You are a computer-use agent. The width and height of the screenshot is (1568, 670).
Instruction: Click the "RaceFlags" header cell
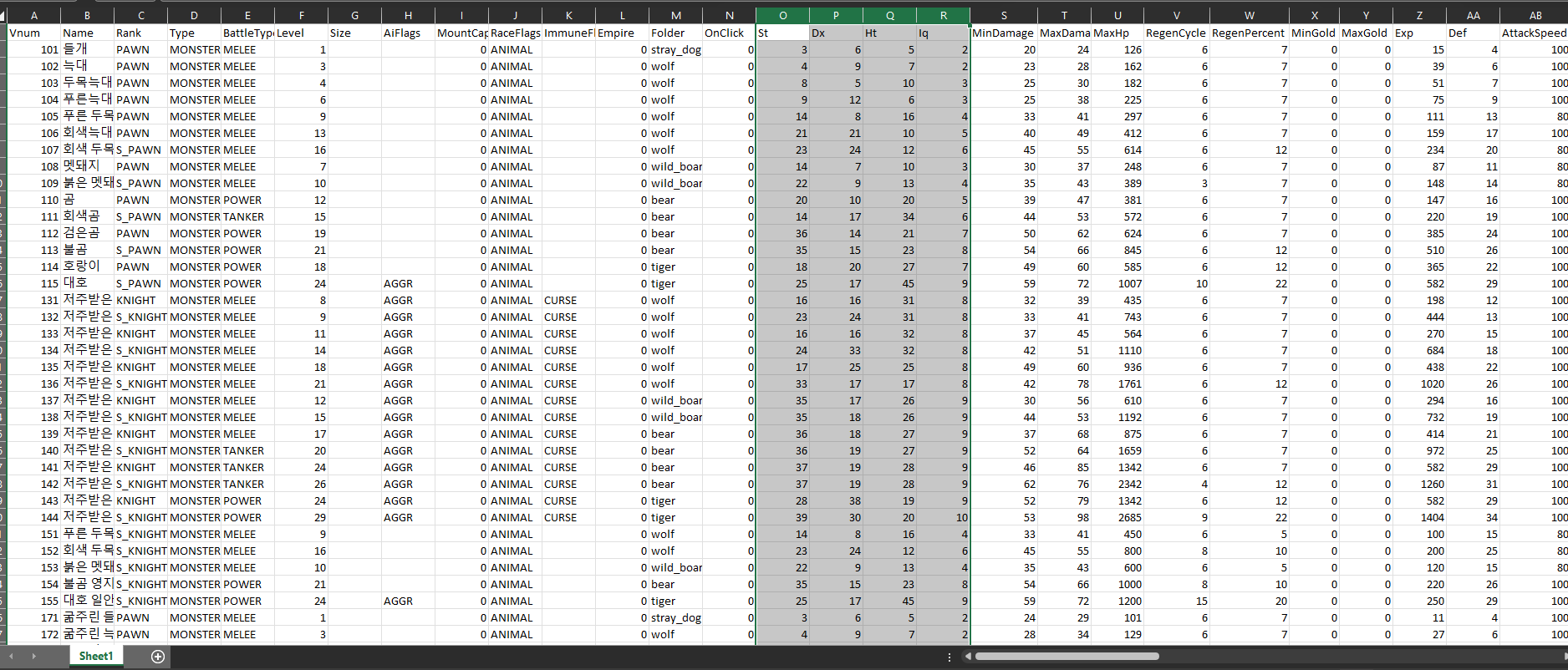coord(515,33)
